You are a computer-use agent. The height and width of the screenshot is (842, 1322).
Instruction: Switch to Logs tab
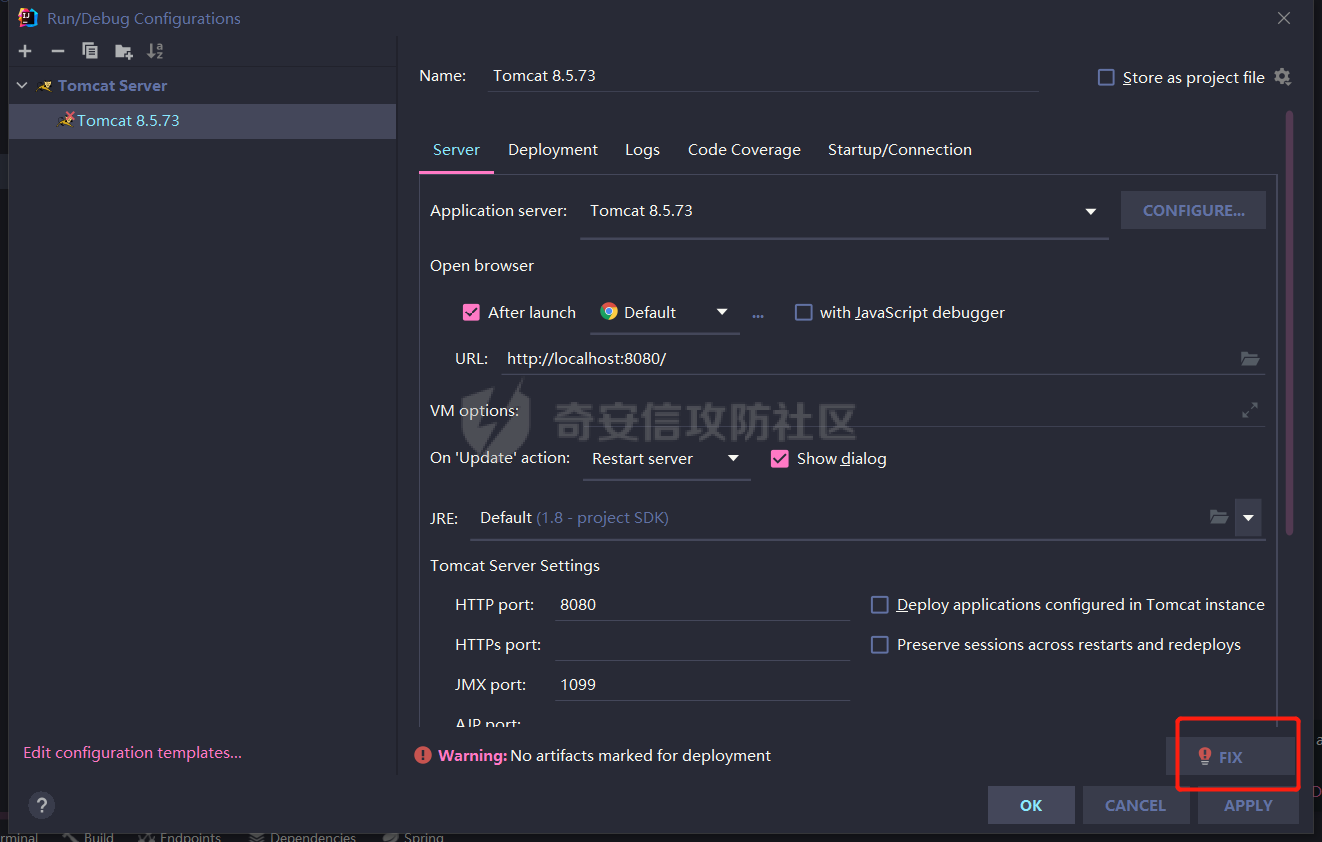(x=642, y=149)
